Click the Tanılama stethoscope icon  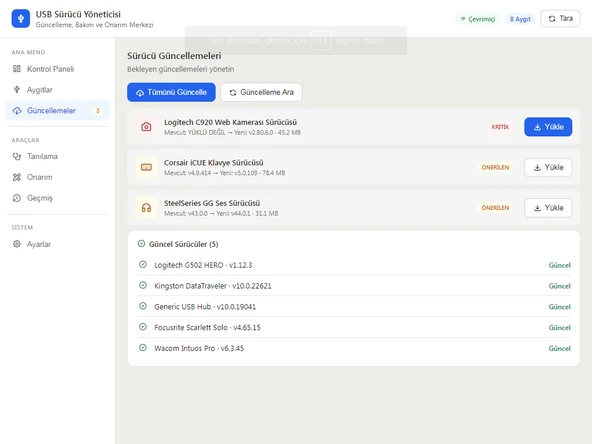pyautogui.click(x=17, y=156)
